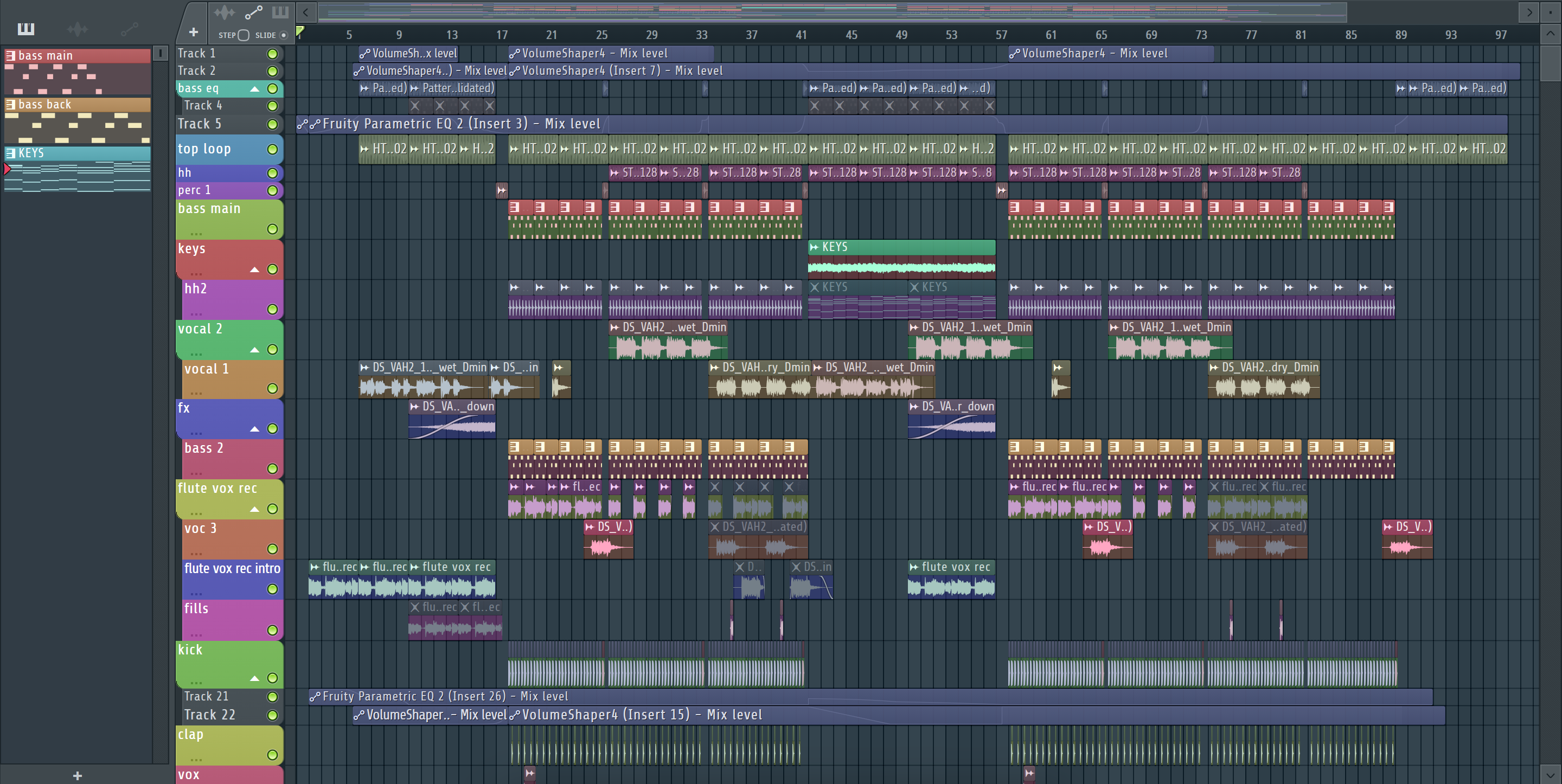The image size is (1562, 784).
Task: Click the green KEYS audio clip title
Action: pyautogui.click(x=901, y=247)
